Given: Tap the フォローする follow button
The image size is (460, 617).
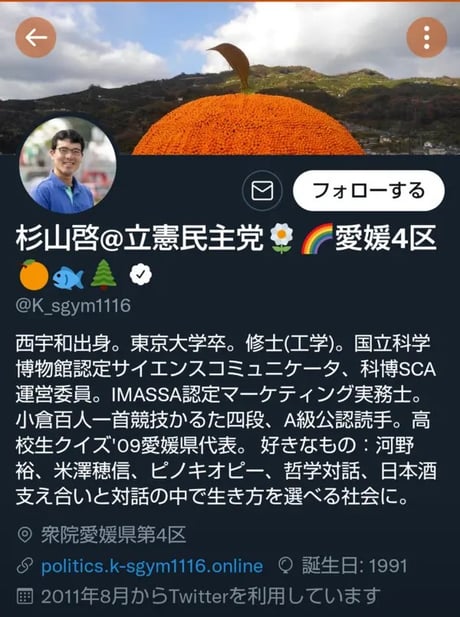Looking at the screenshot, I should 369,191.
